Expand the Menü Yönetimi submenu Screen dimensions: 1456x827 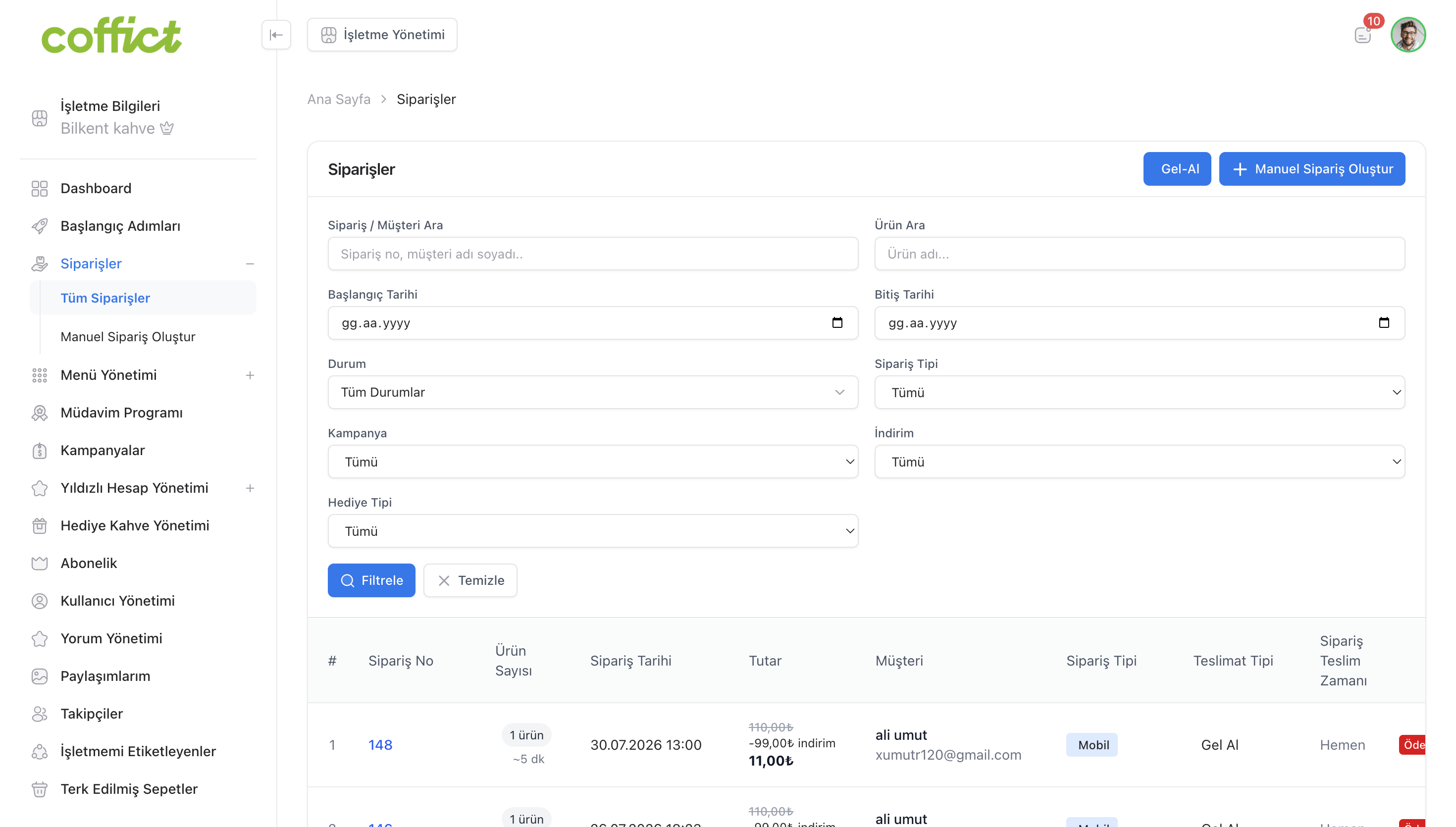pos(250,375)
